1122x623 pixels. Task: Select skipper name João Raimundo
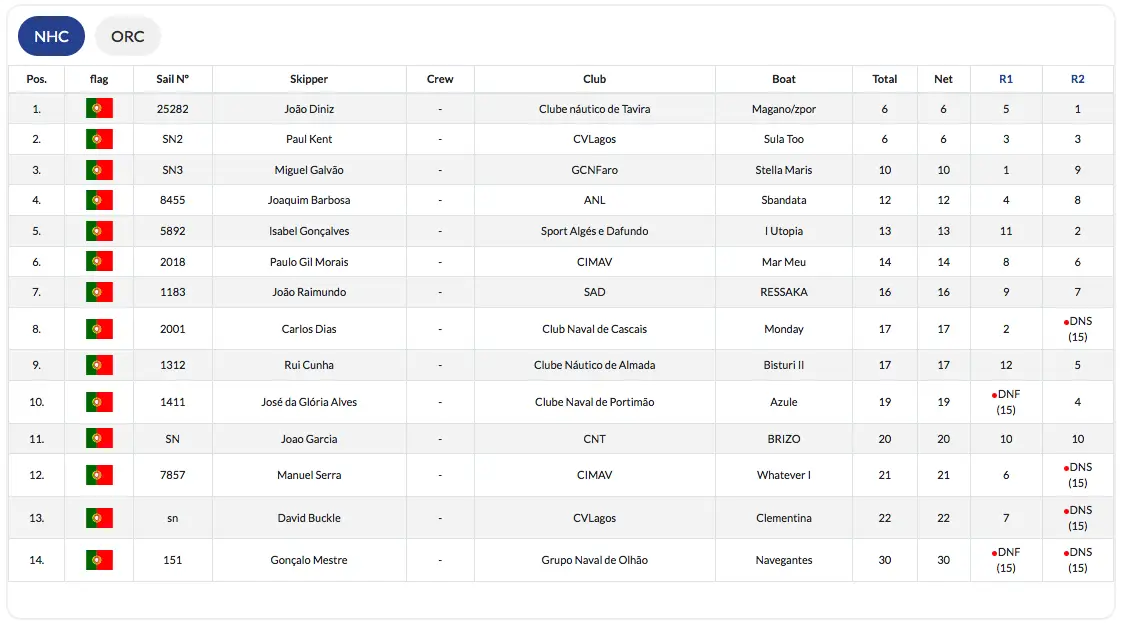coord(309,292)
